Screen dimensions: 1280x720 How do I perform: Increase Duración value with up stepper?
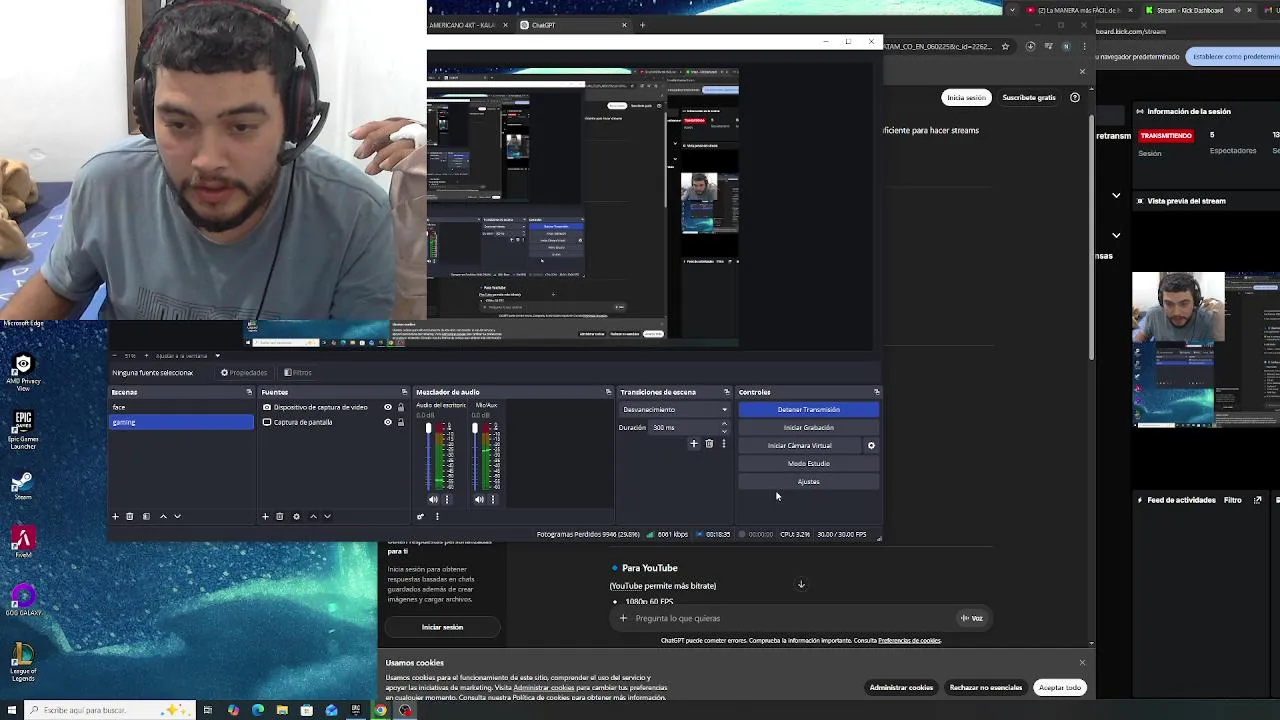coord(724,424)
